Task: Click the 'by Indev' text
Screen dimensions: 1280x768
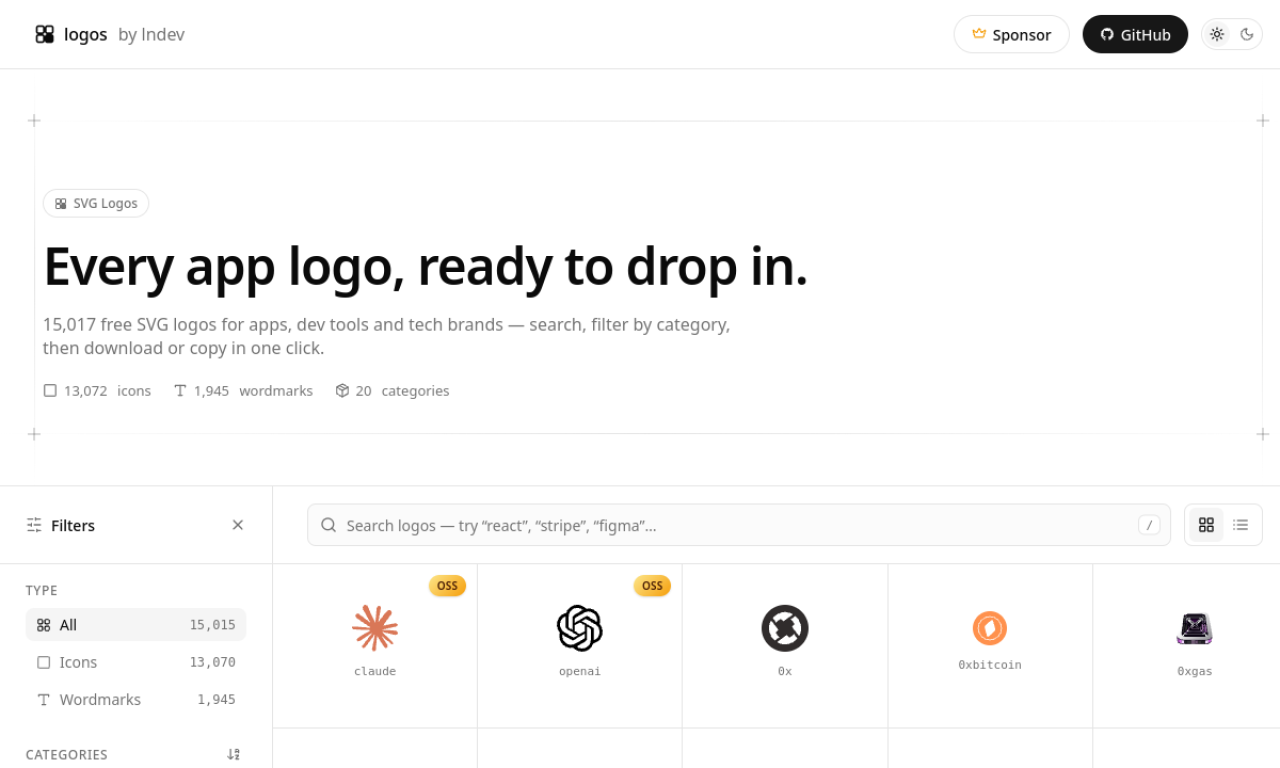Action: click(151, 35)
